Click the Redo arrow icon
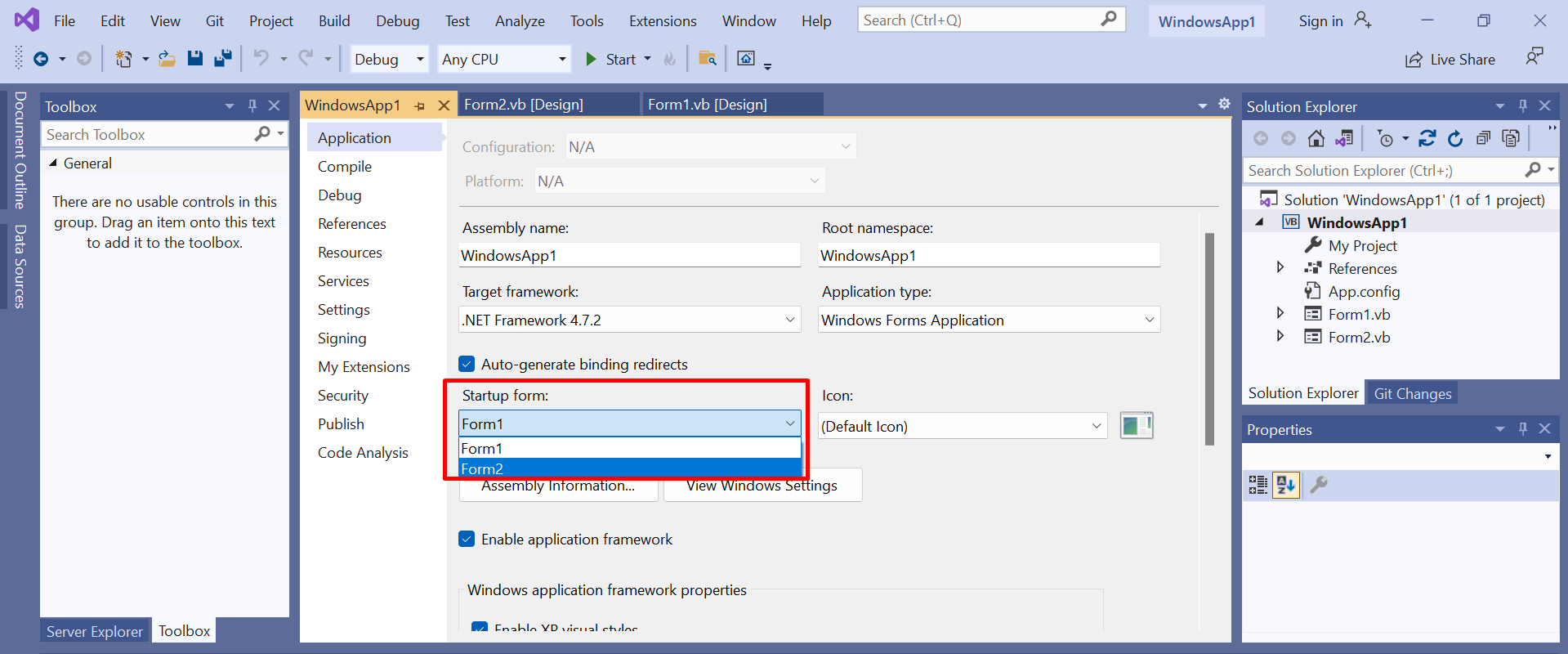This screenshot has width=1568, height=654. pyautogui.click(x=306, y=58)
